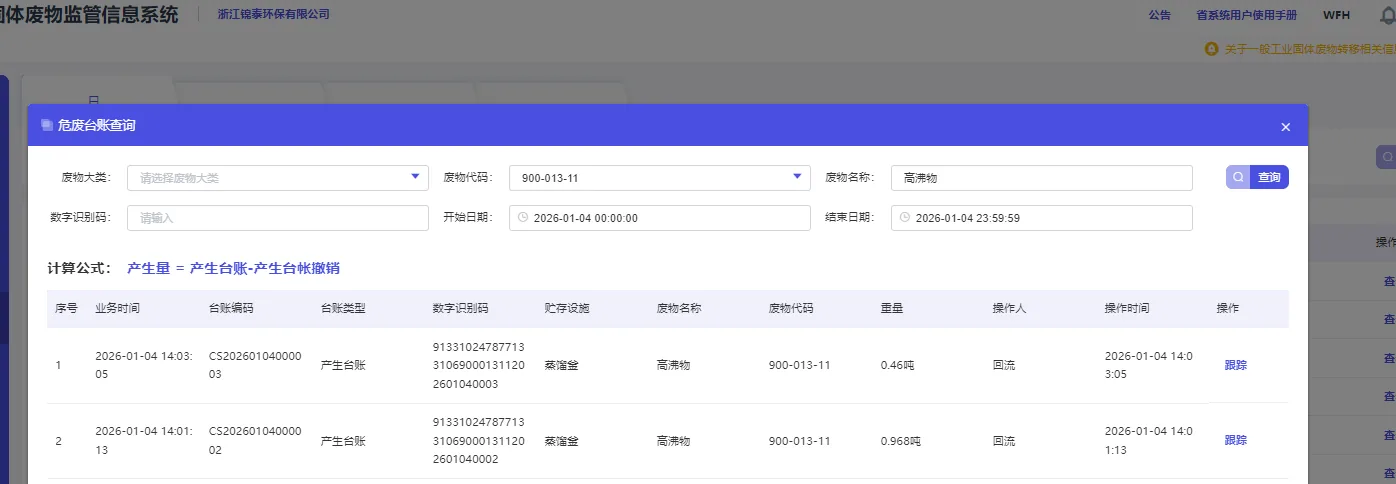Click 业务时间 2026-01-04 14:03:05

pos(142,365)
